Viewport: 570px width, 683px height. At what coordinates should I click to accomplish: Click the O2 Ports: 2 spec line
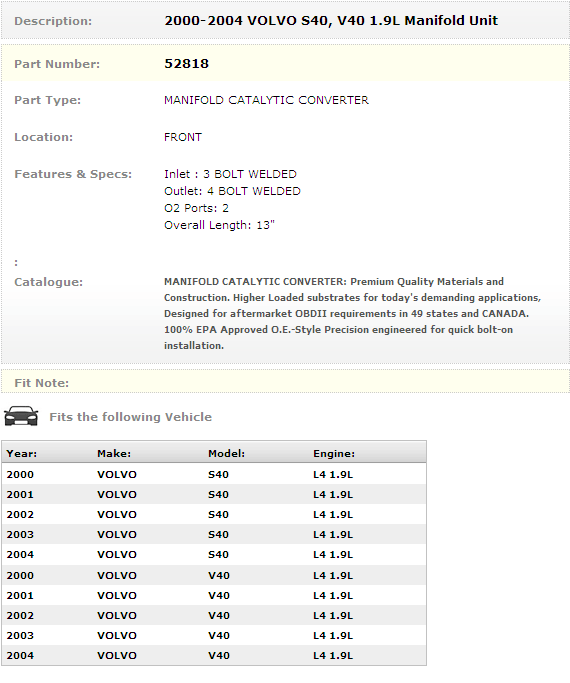(x=196, y=208)
